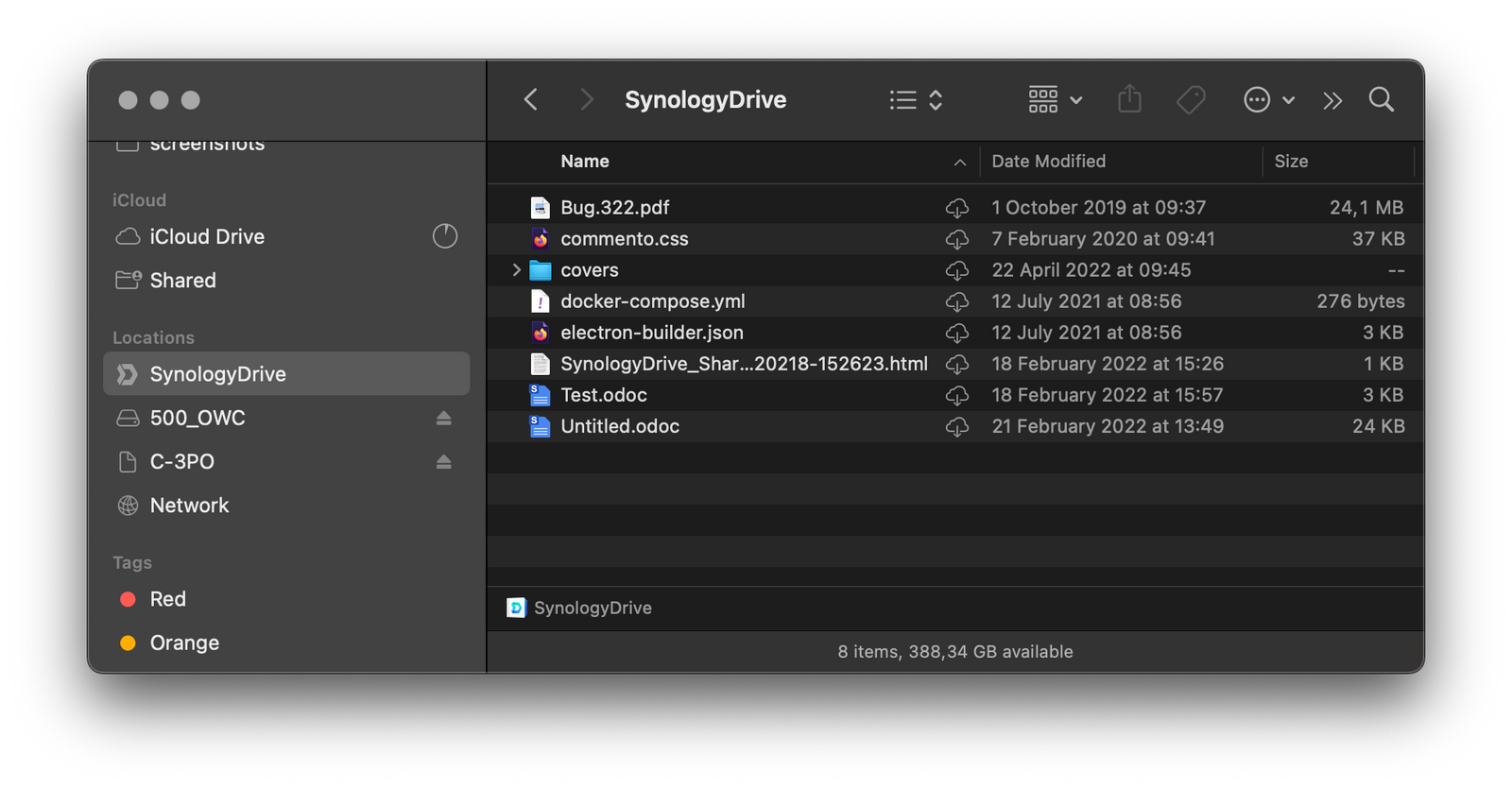Click the iCloud Drive sync progress indicator
The height and width of the screenshot is (789, 1512).
tap(445, 236)
